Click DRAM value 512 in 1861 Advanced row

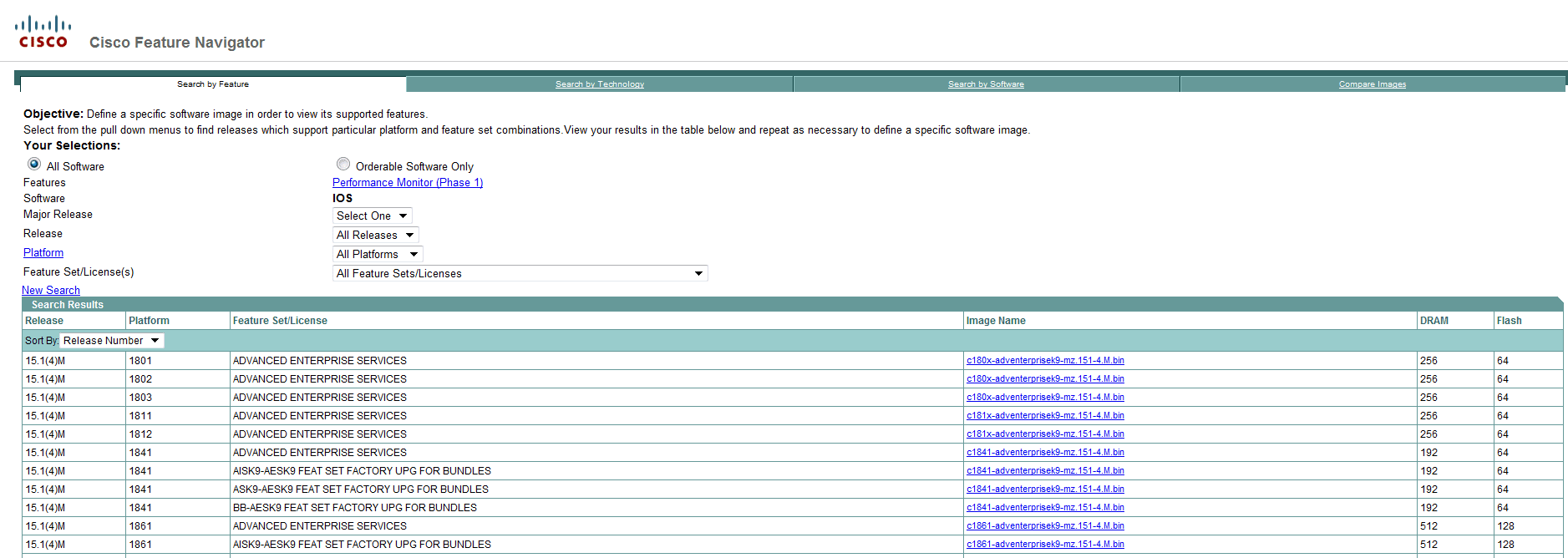[1428, 526]
